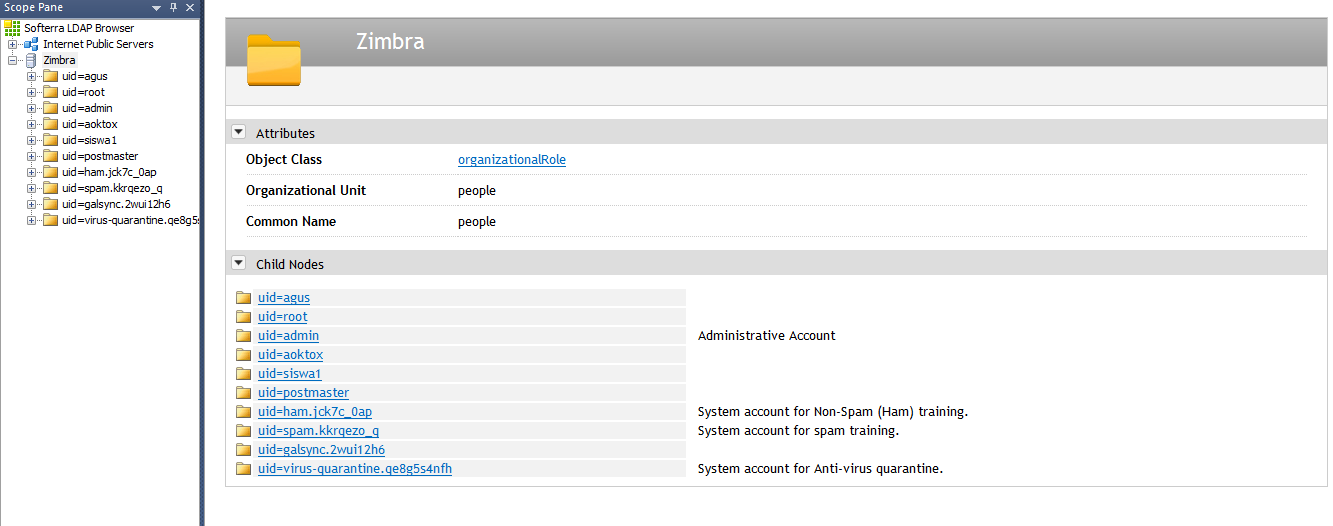Click folder icon beside uid=postmaster child node

click(x=243, y=392)
